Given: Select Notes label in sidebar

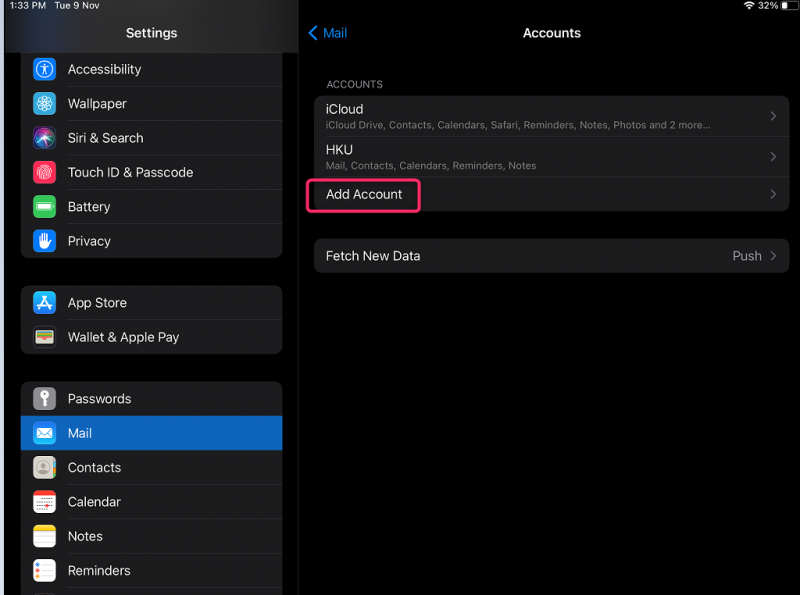Looking at the screenshot, I should tap(85, 536).
